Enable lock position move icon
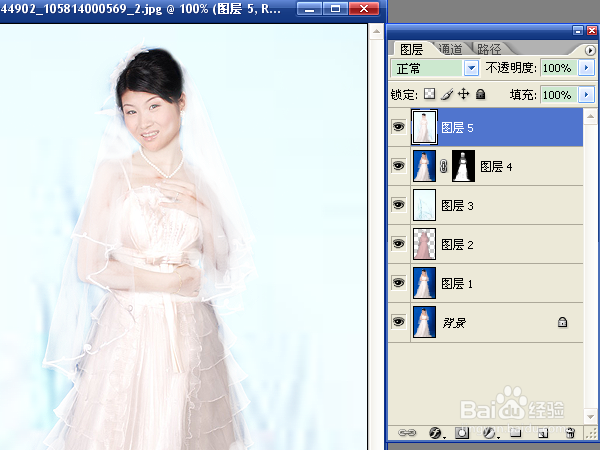 463,94
